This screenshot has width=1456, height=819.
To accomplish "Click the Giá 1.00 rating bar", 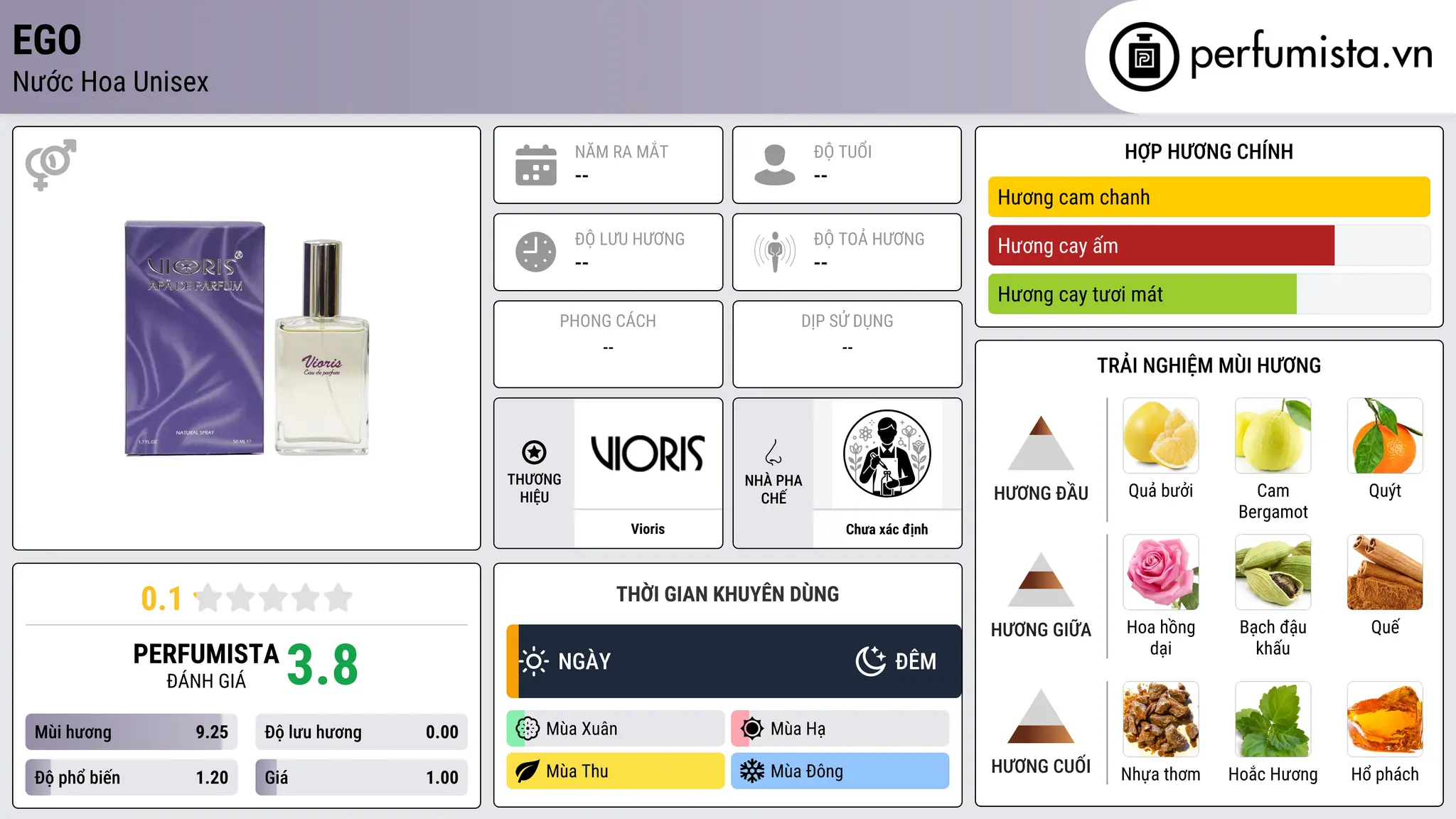I will click(x=361, y=778).
